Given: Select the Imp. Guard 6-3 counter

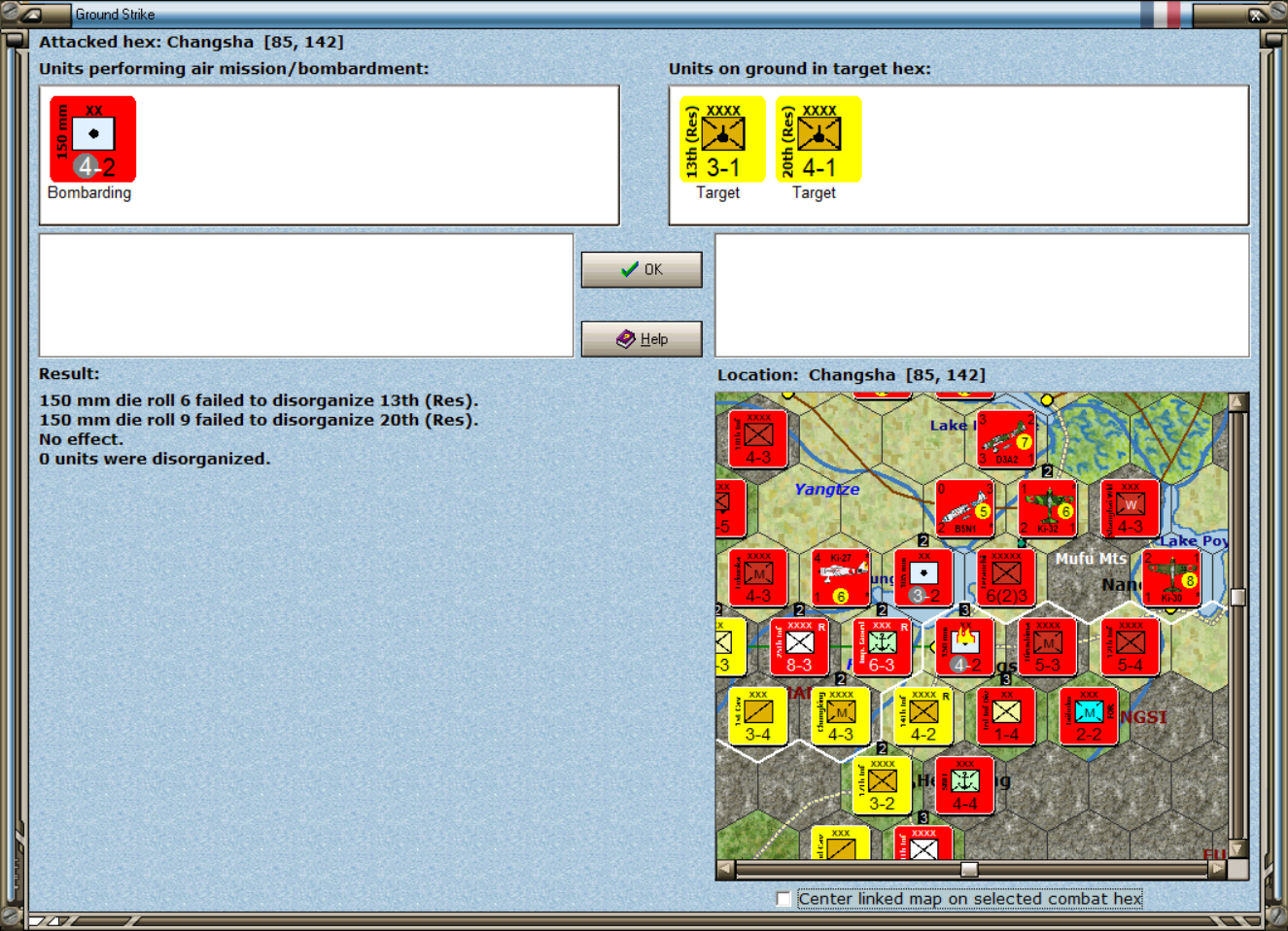Looking at the screenshot, I should [882, 646].
